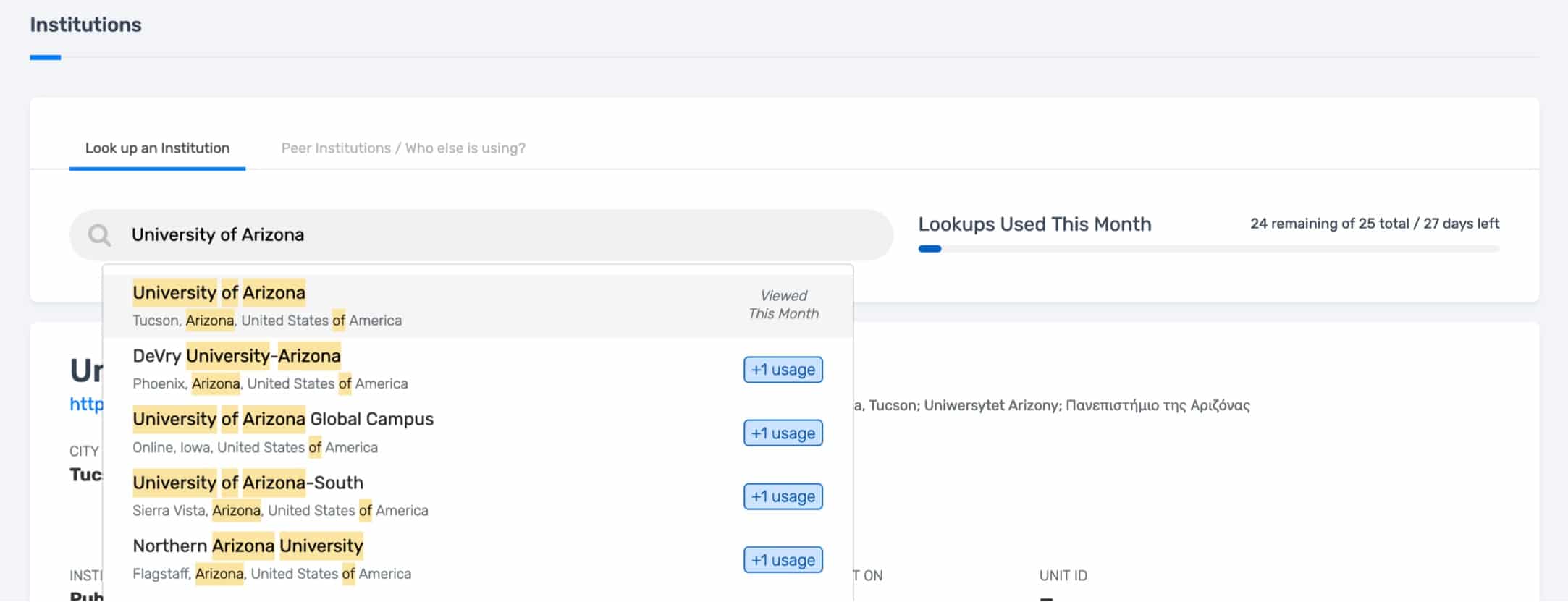Click +1 usage for Northern Arizona University
This screenshot has height=602, width=1568.
pyautogui.click(x=783, y=559)
